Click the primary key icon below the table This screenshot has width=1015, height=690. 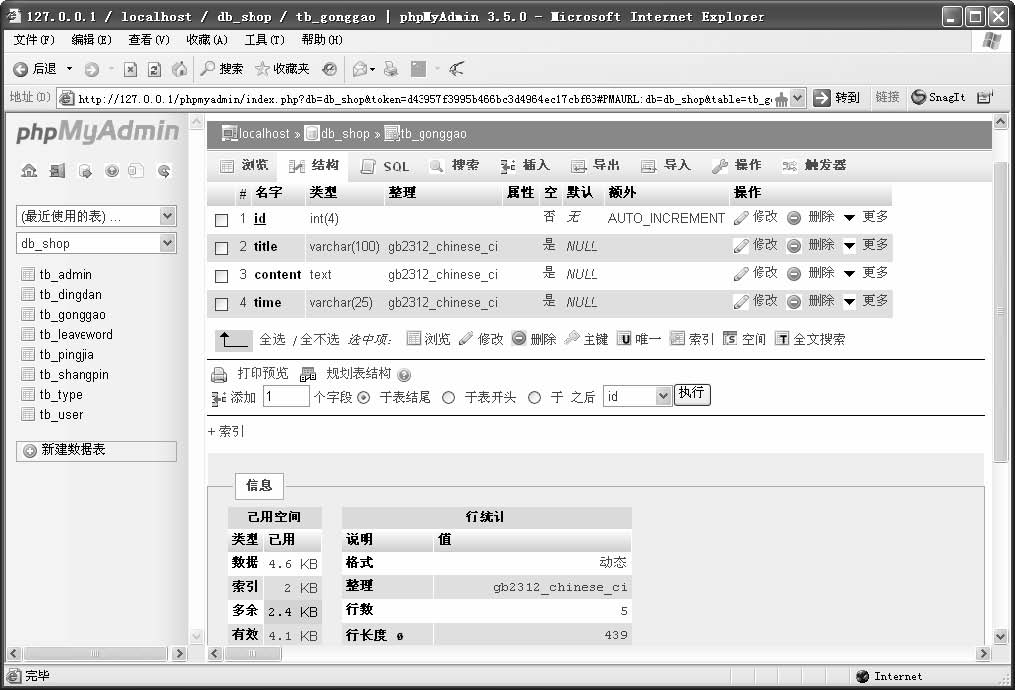point(572,339)
